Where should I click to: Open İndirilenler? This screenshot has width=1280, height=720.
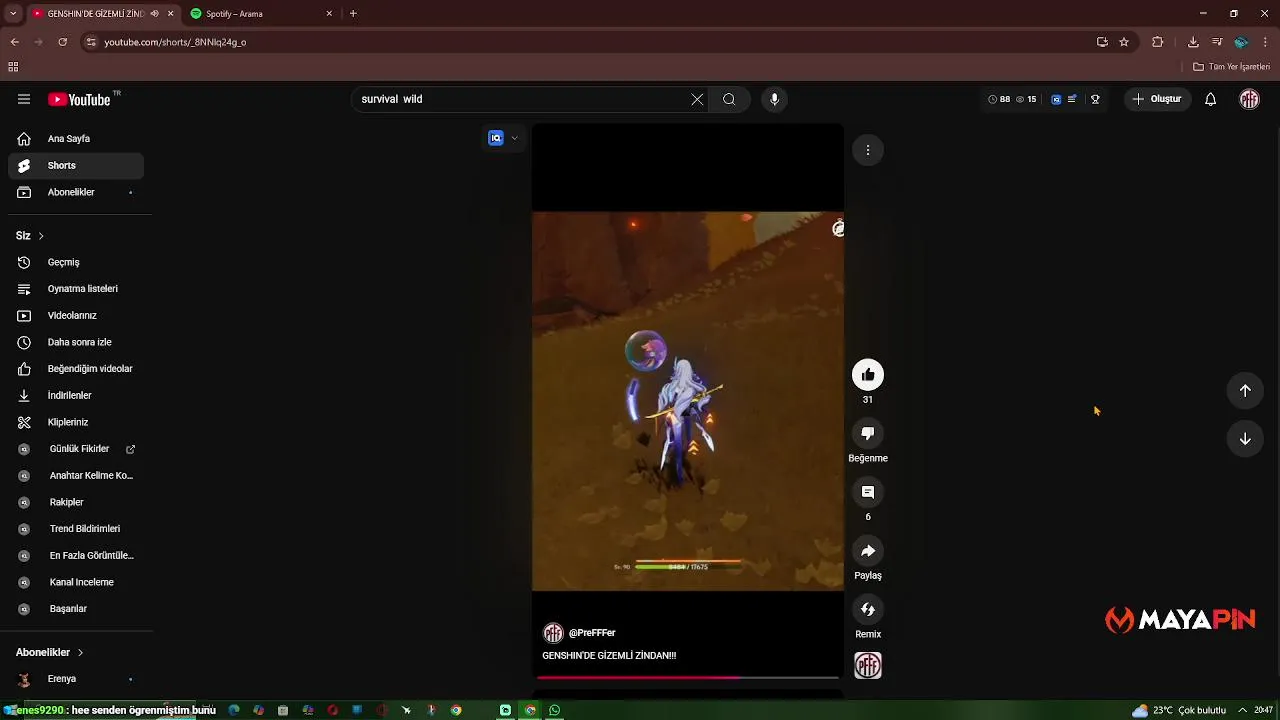pos(76,395)
